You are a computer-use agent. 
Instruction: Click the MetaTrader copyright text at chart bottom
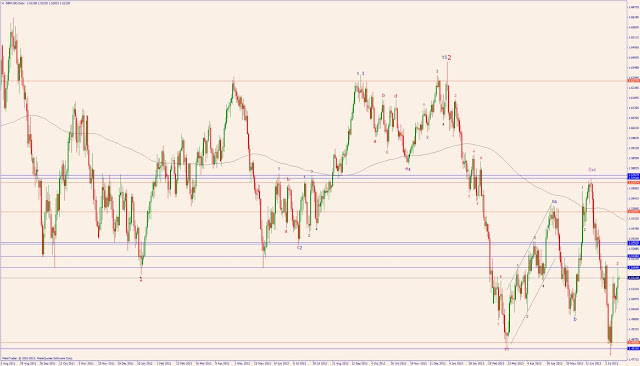37,358
